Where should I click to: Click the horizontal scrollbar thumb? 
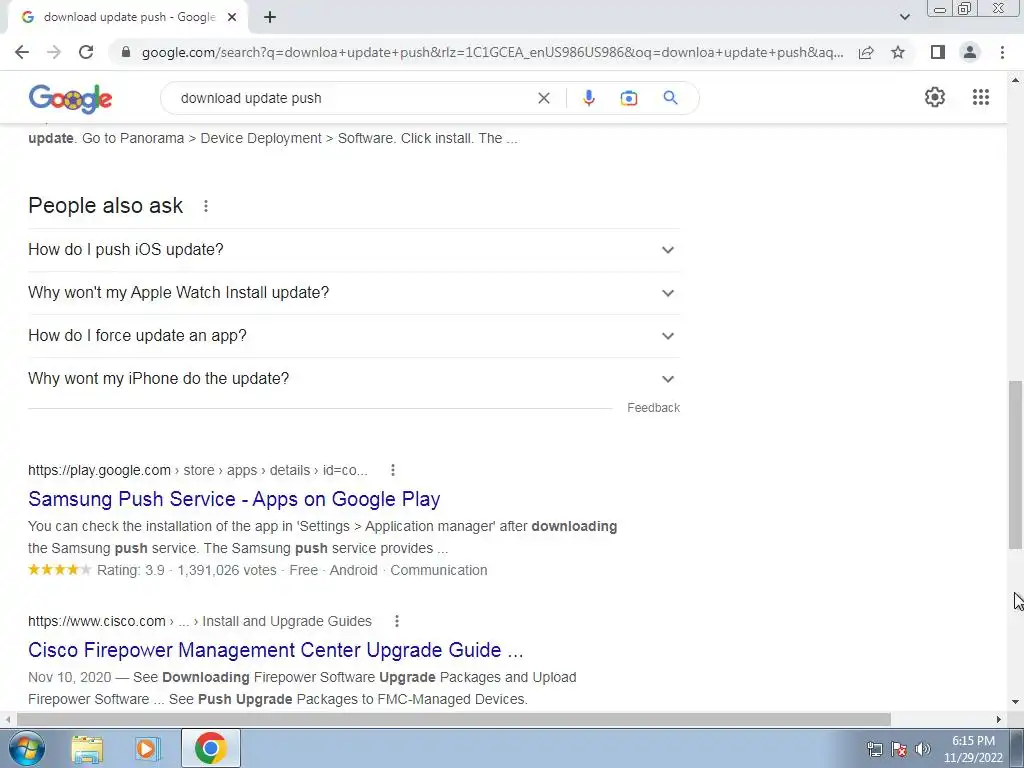coord(454,719)
